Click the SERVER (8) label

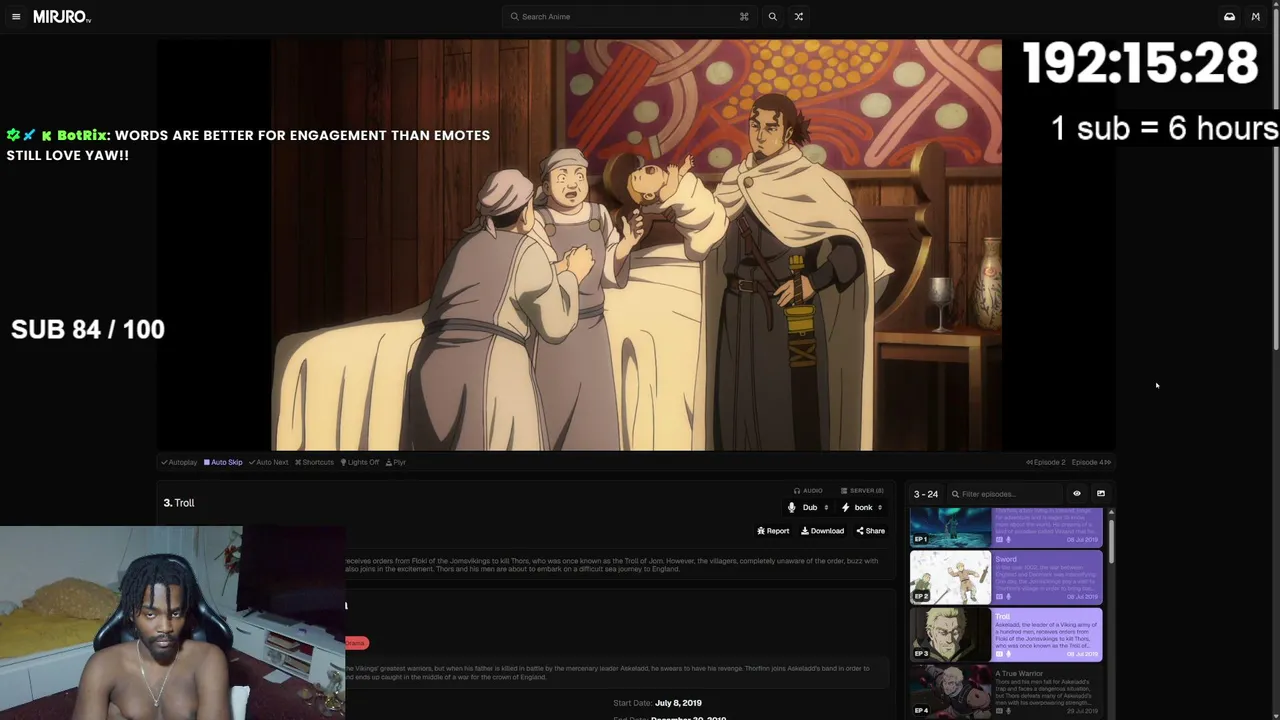862,491
